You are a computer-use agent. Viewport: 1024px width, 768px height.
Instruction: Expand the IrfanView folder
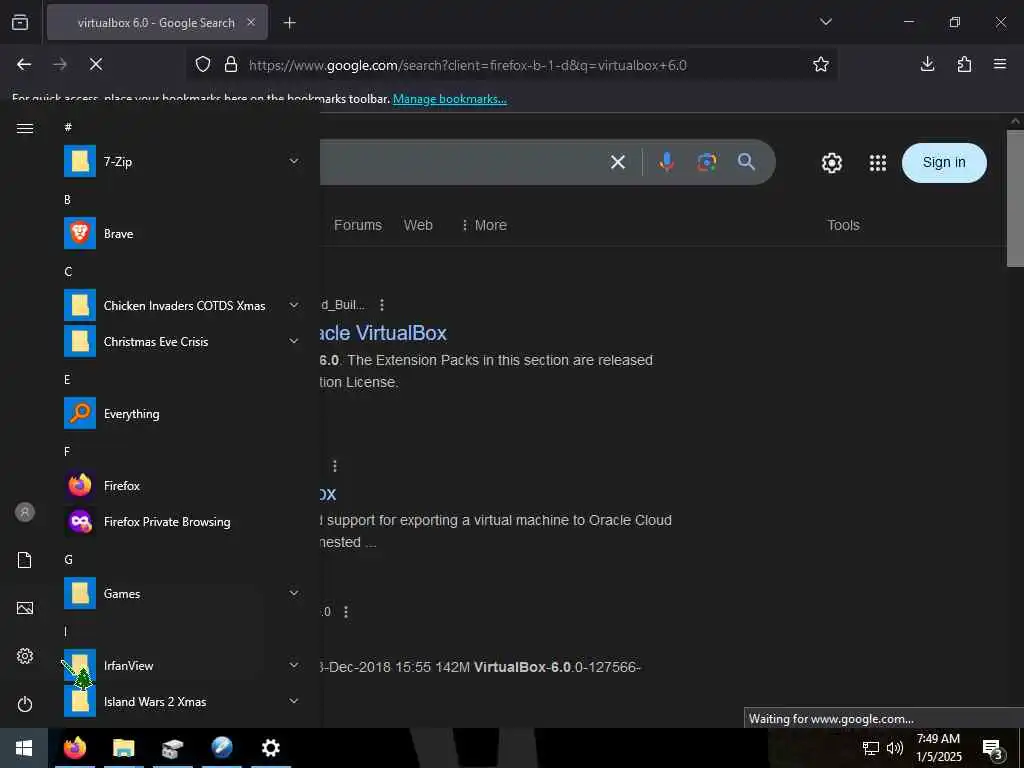click(x=182, y=665)
